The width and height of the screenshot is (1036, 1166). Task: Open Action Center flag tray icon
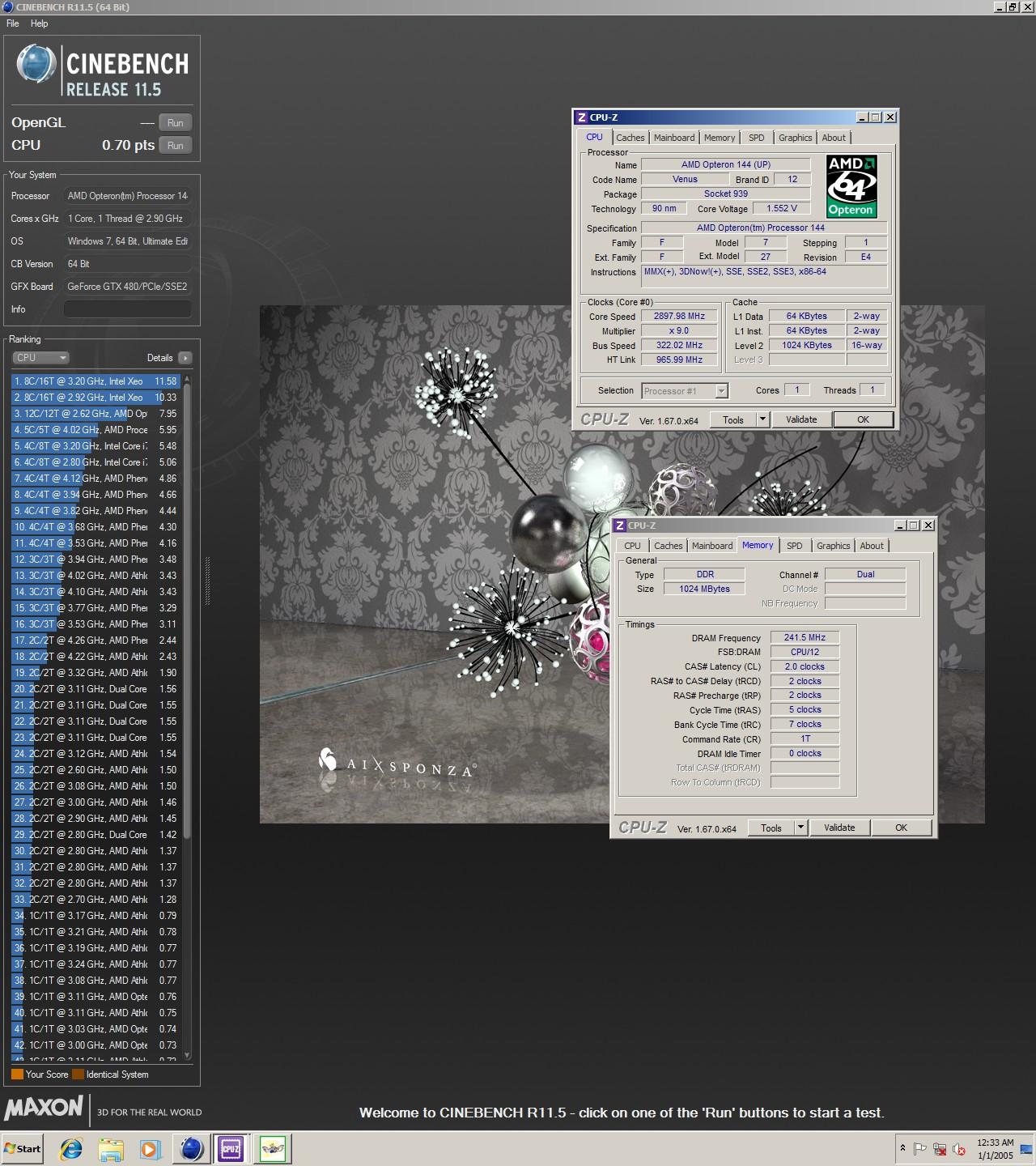point(920,1148)
